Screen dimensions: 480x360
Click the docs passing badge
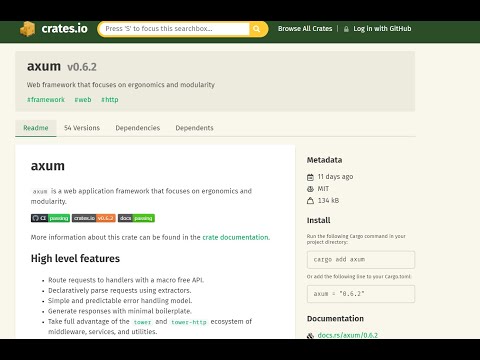click(x=136, y=218)
